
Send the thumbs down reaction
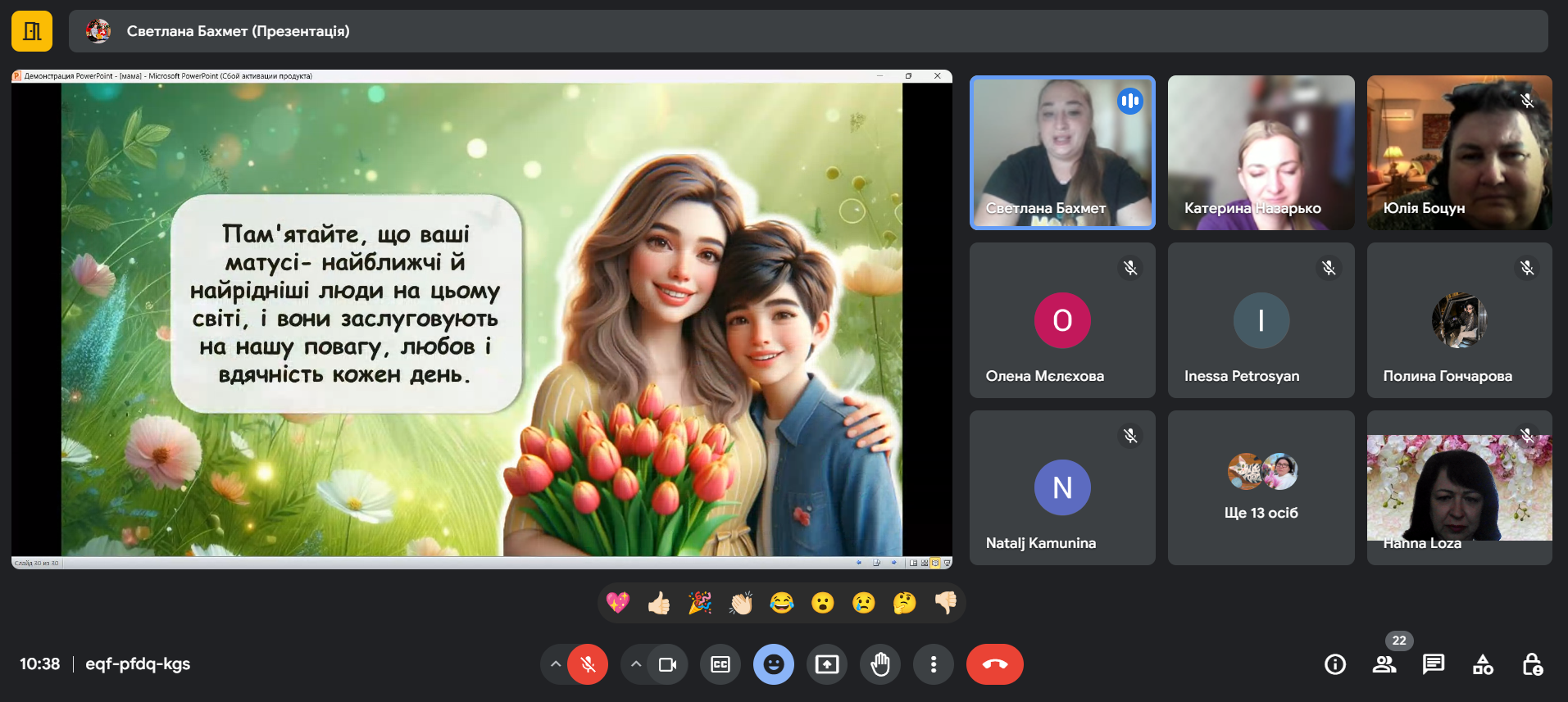pyautogui.click(x=945, y=603)
